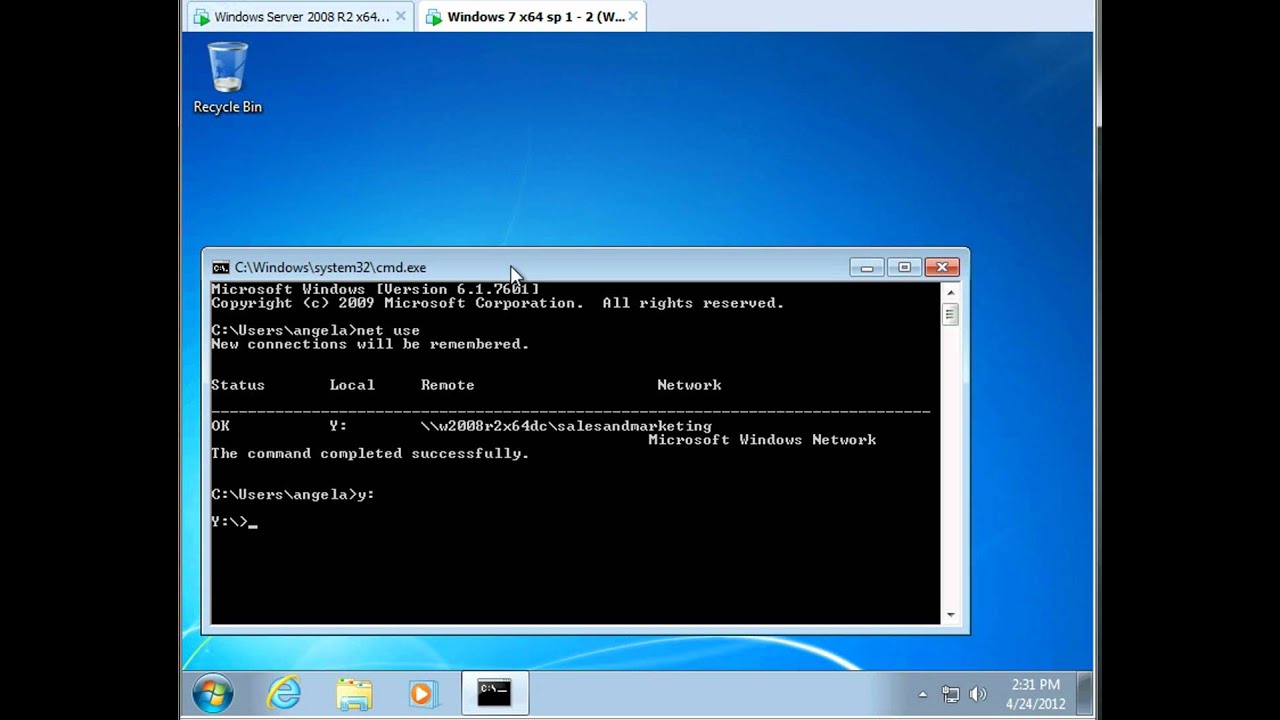Close the Windows Server 2008 R2 tab
The image size is (1280, 720).
coord(401,17)
